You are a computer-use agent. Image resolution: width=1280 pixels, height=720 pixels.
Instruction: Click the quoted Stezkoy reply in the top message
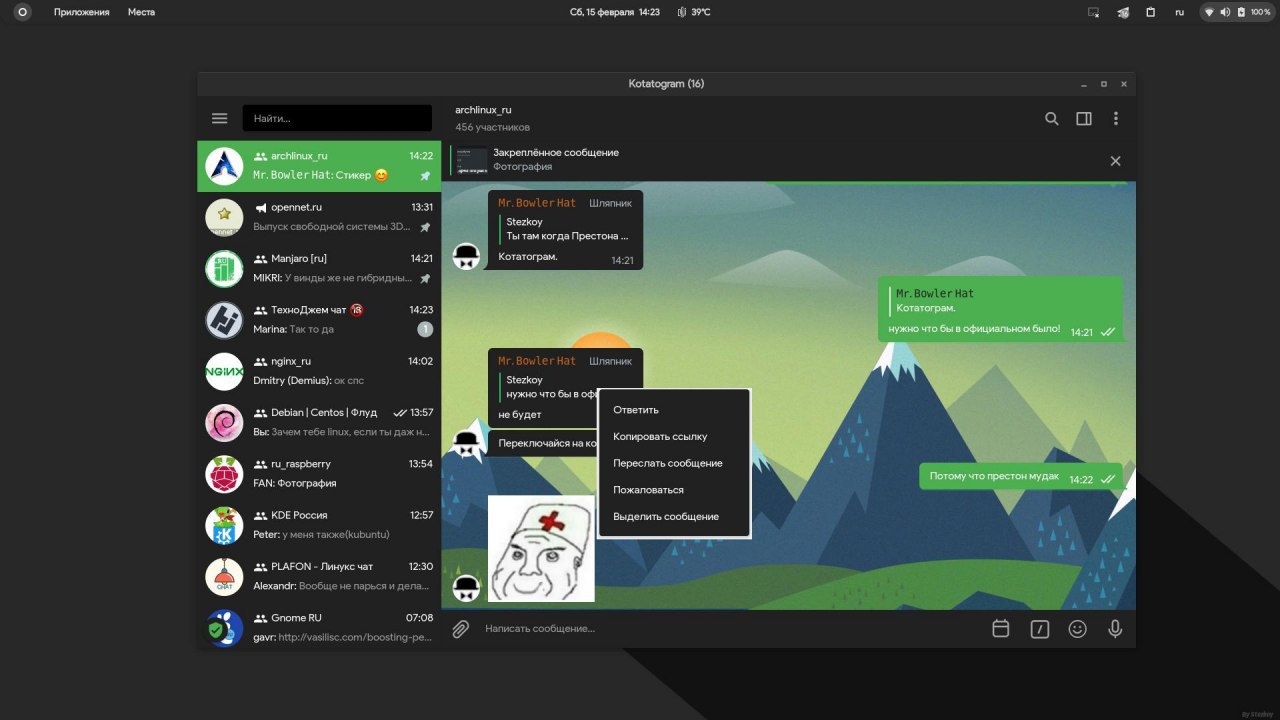pyautogui.click(x=567, y=229)
